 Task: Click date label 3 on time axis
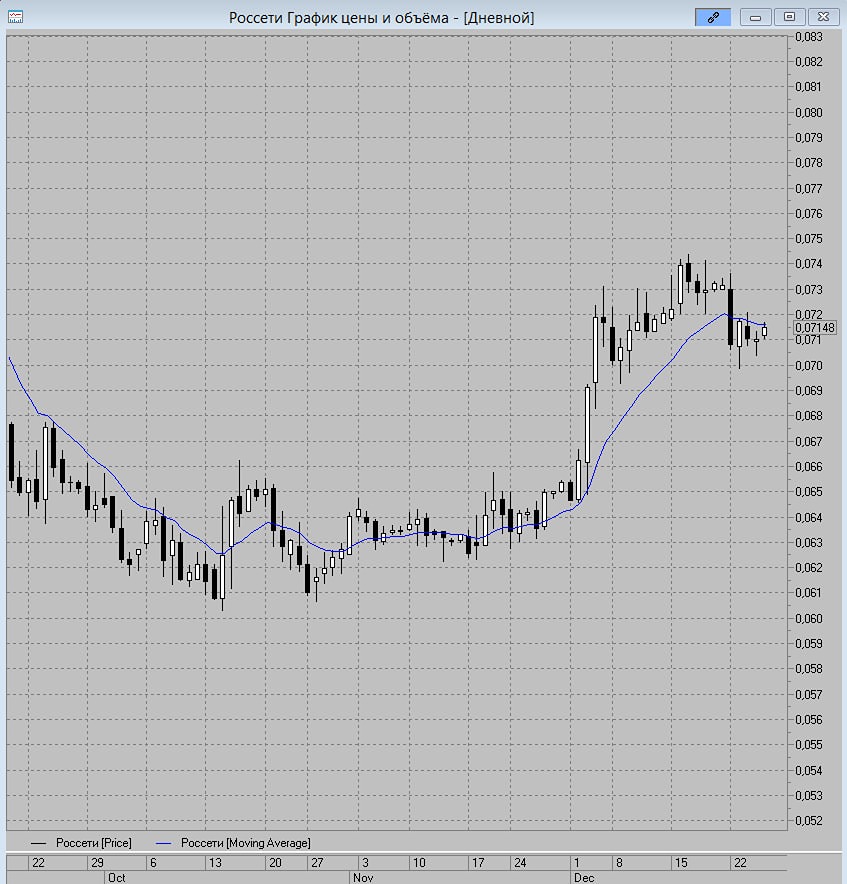point(365,863)
